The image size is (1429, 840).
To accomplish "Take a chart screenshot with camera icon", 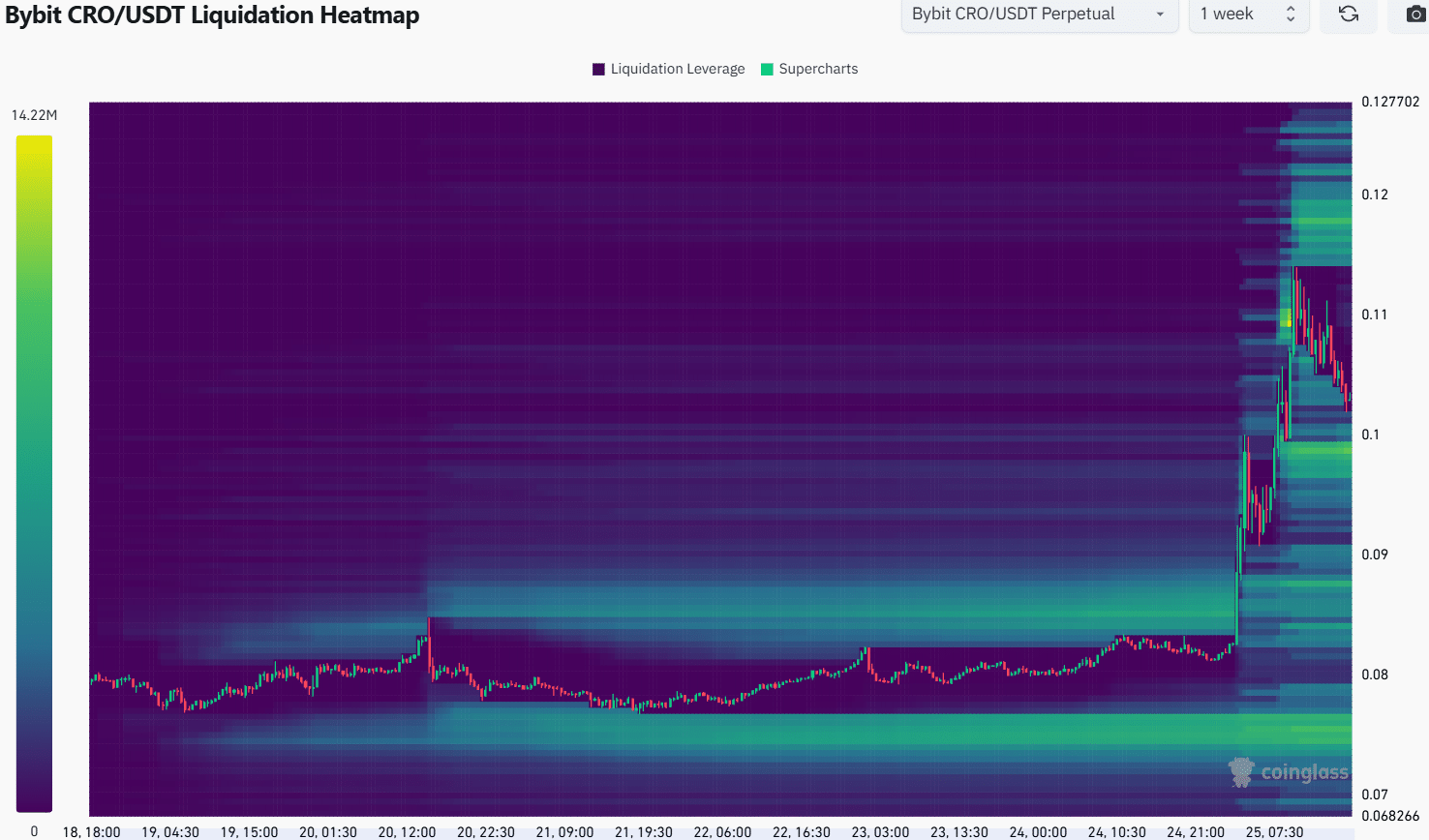I will (1414, 15).
